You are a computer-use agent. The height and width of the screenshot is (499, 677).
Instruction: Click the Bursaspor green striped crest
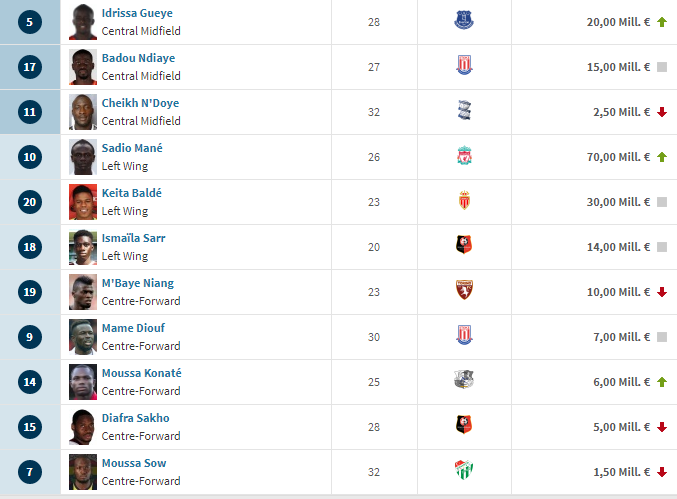pos(464,470)
